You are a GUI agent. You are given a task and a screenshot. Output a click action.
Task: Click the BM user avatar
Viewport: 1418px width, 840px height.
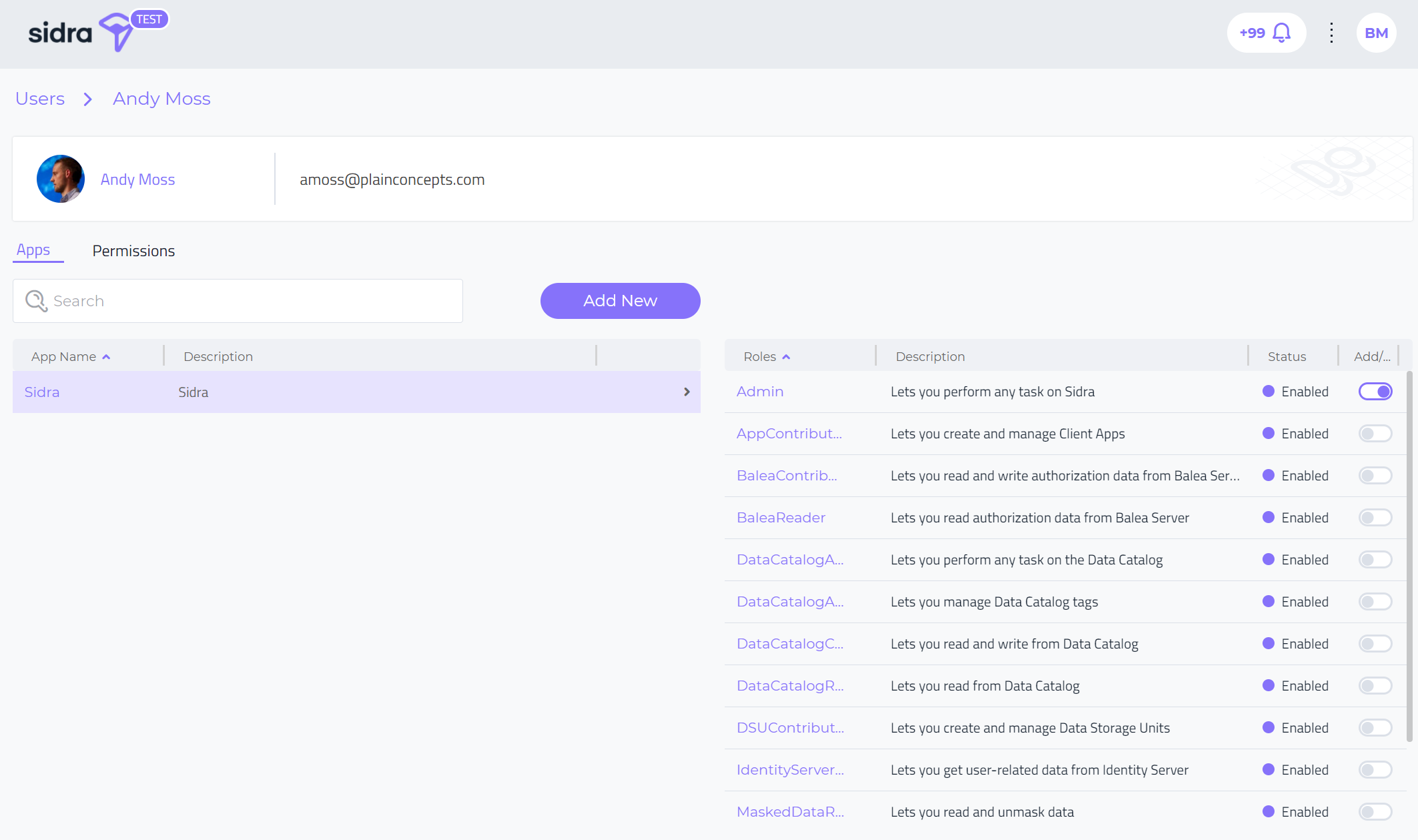pos(1376,33)
